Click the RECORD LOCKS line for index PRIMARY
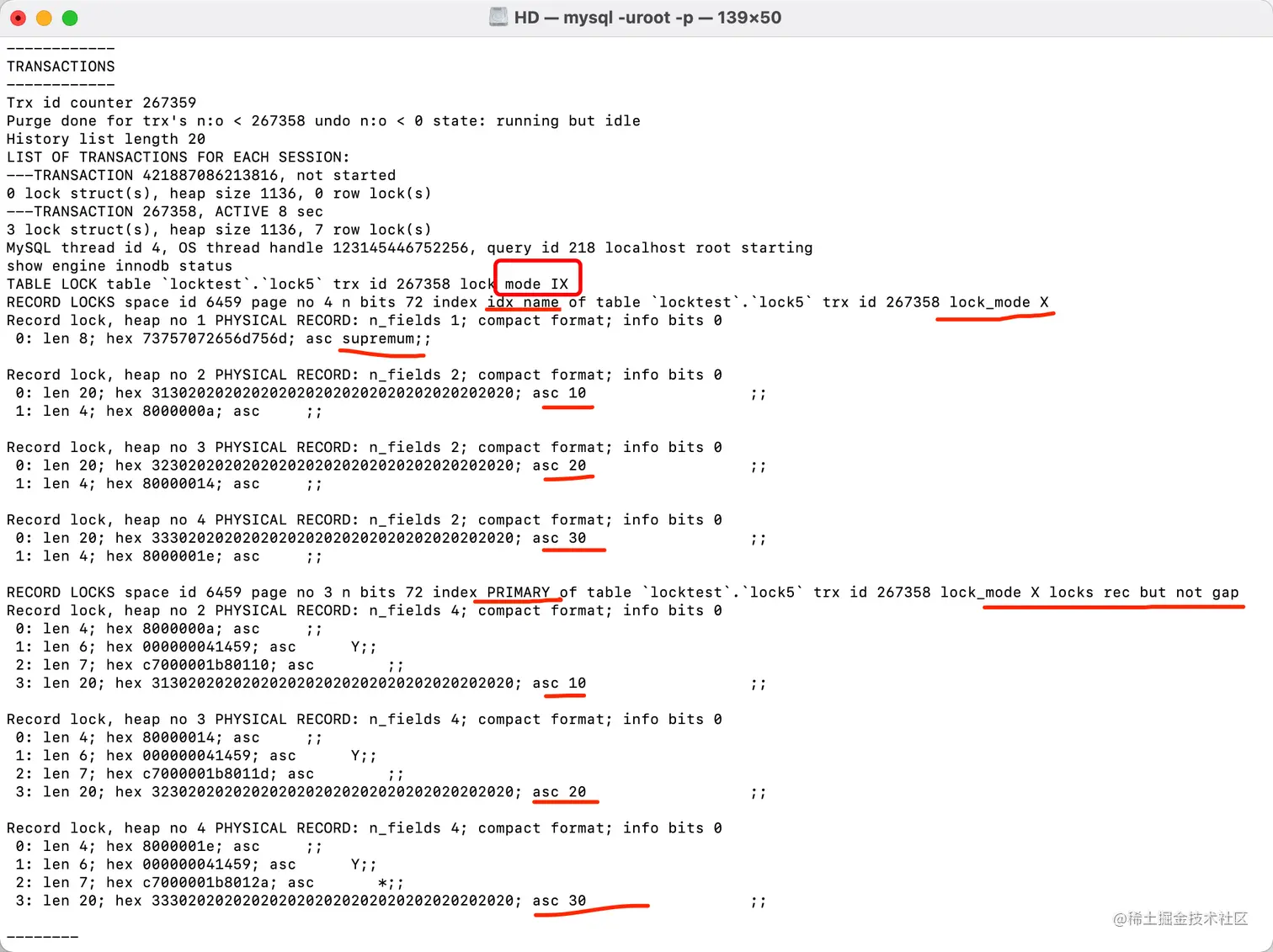Image resolution: width=1273 pixels, height=952 pixels. point(623,593)
